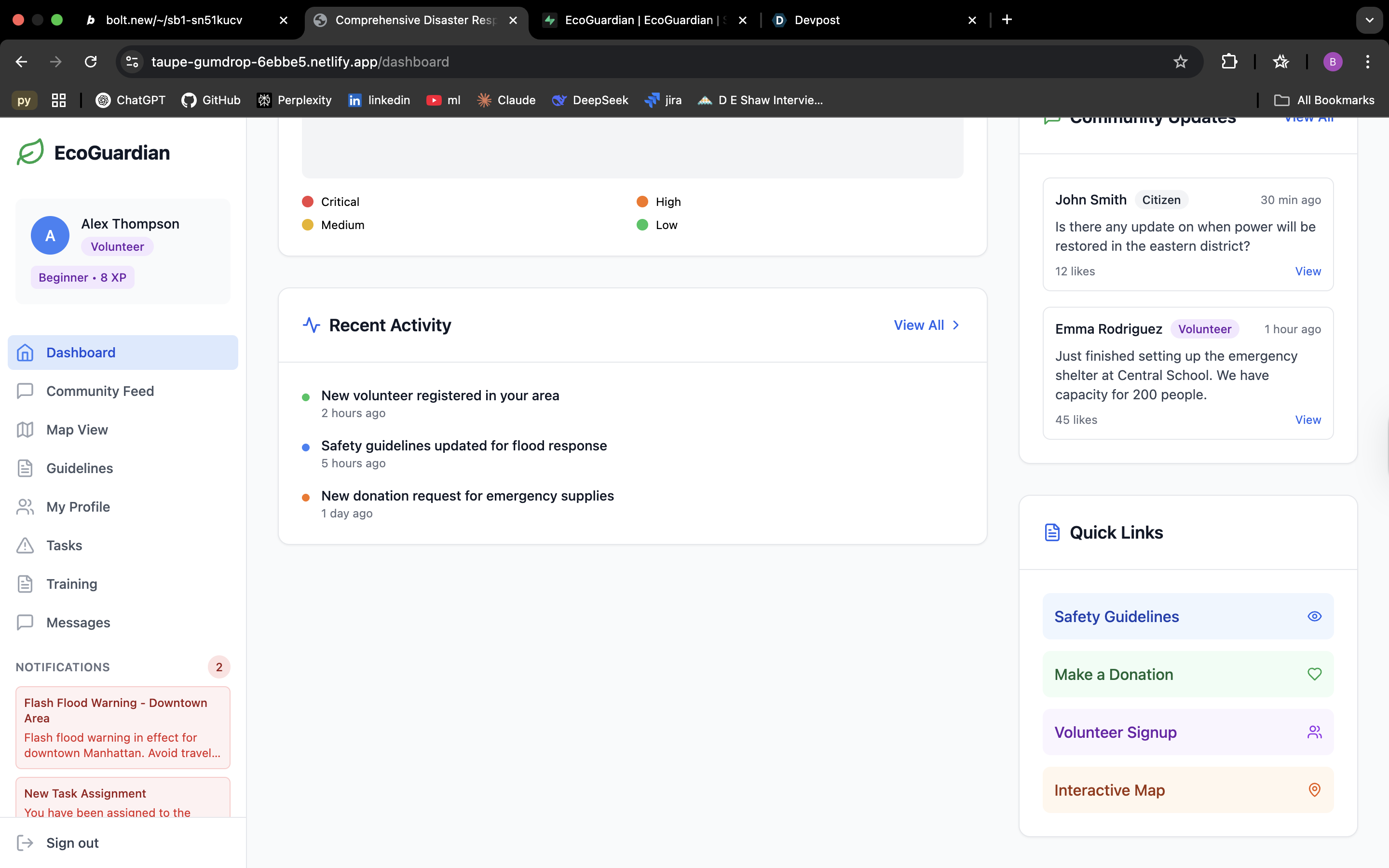Screen dimensions: 1389x868
Task: Click the Tasks warning triangle icon
Action: click(x=25, y=545)
